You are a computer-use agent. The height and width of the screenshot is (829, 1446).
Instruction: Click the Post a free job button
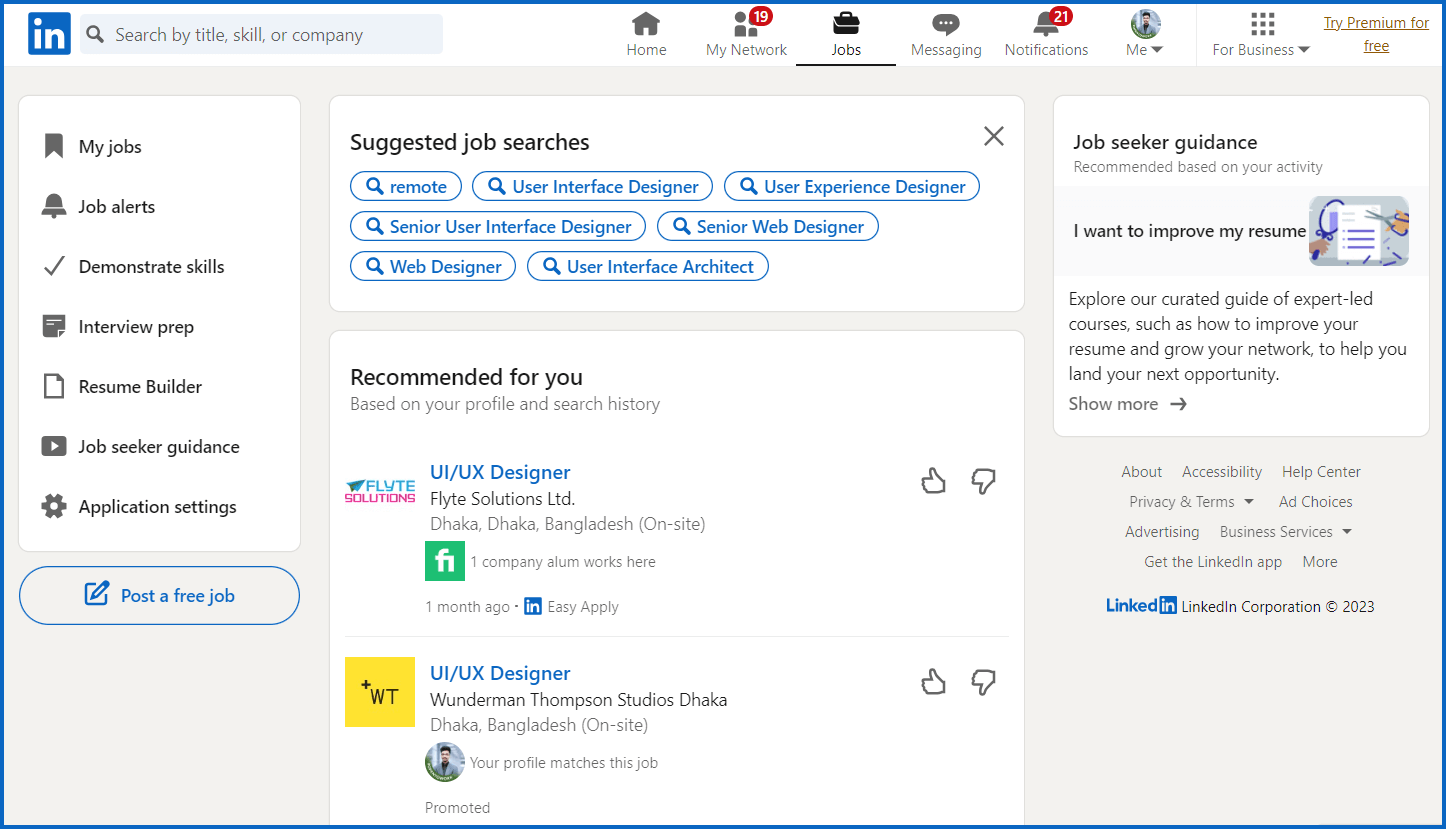159,596
